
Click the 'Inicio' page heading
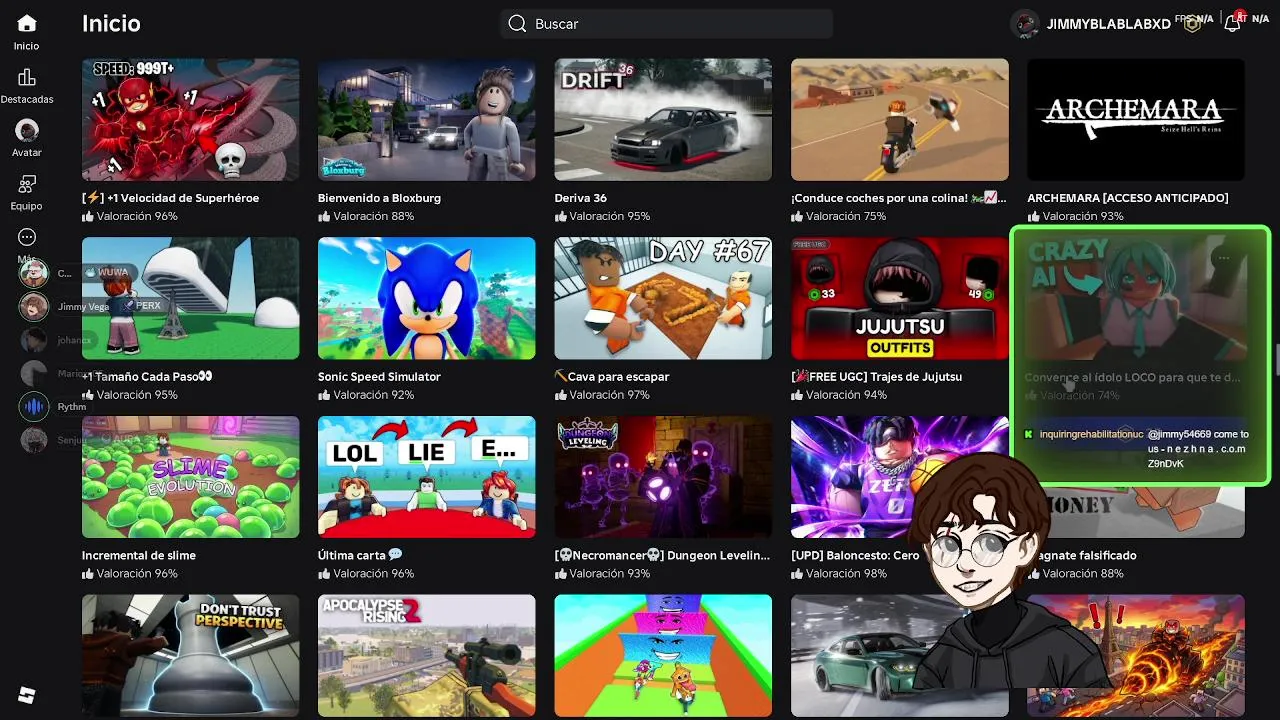(111, 24)
